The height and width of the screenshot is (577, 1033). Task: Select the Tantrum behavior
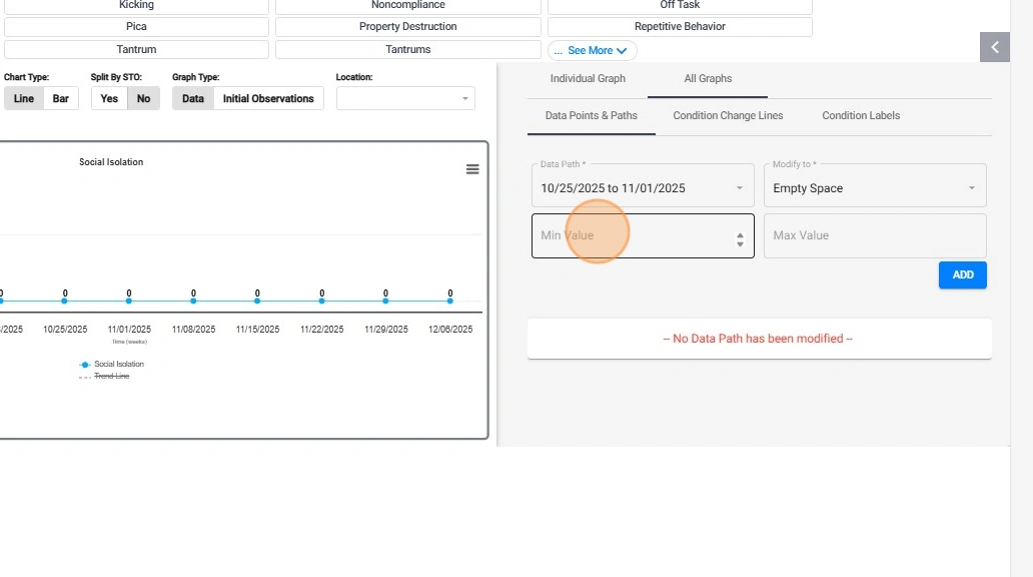click(x=136, y=49)
